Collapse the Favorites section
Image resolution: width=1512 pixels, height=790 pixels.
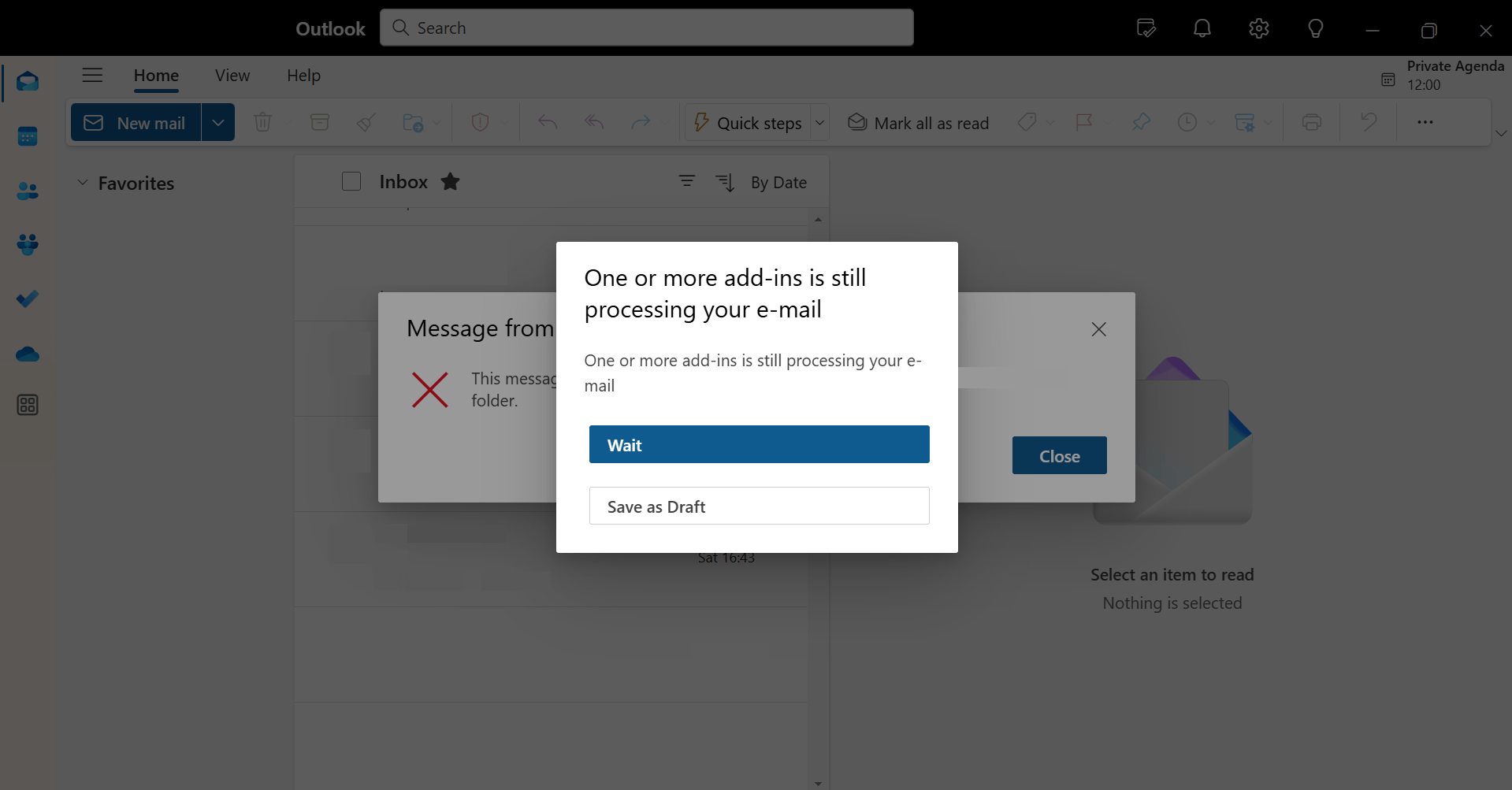pos(82,183)
